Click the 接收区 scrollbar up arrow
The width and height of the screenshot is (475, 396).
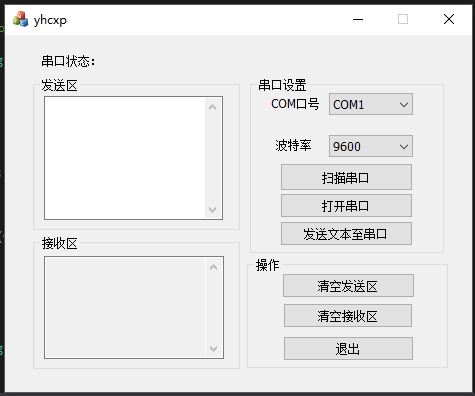click(214, 267)
